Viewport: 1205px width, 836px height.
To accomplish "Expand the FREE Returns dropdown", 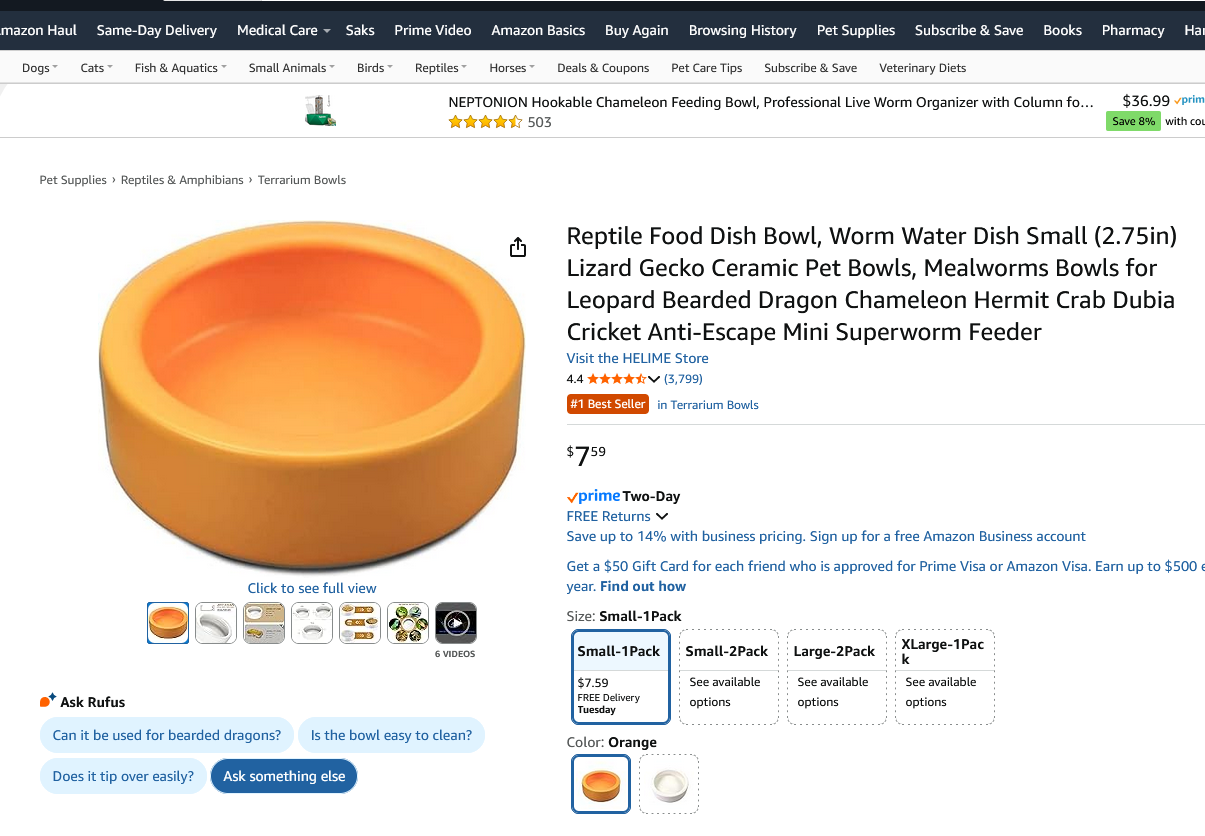I will pos(617,516).
